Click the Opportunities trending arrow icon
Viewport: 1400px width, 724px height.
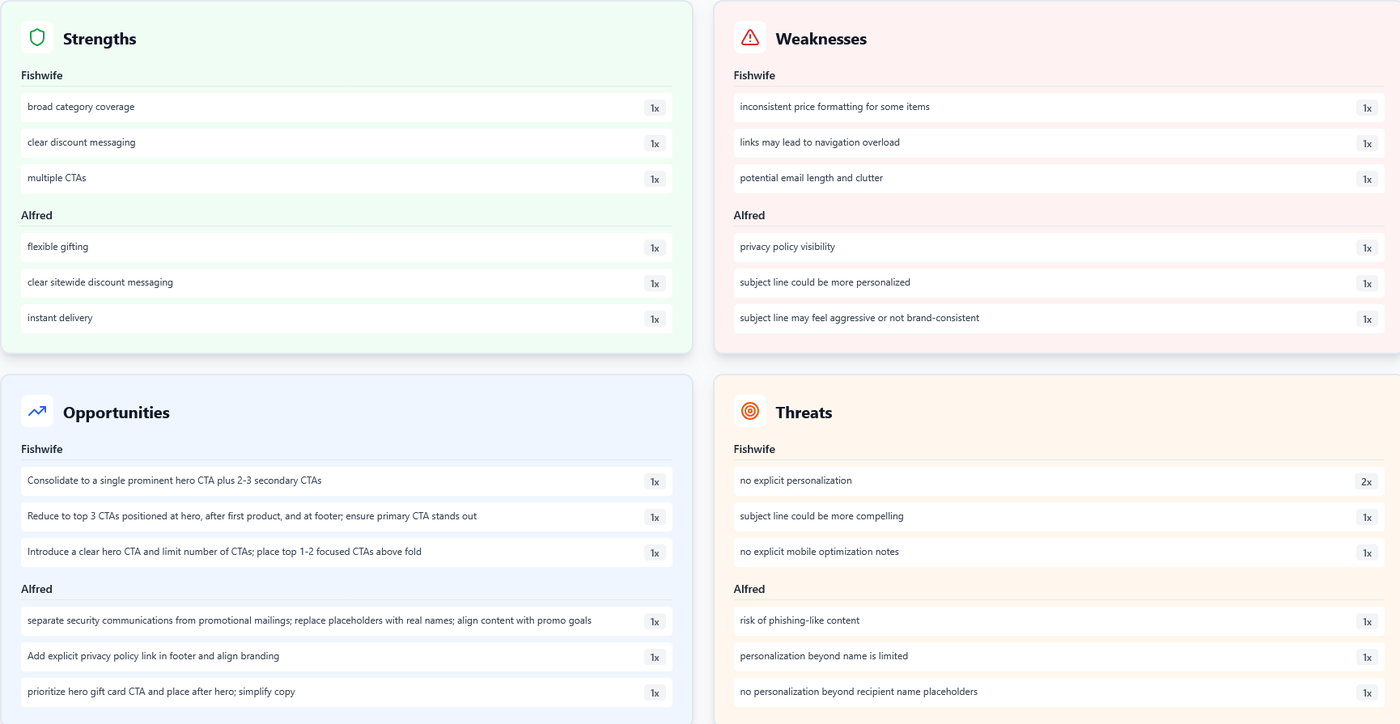click(x=37, y=411)
